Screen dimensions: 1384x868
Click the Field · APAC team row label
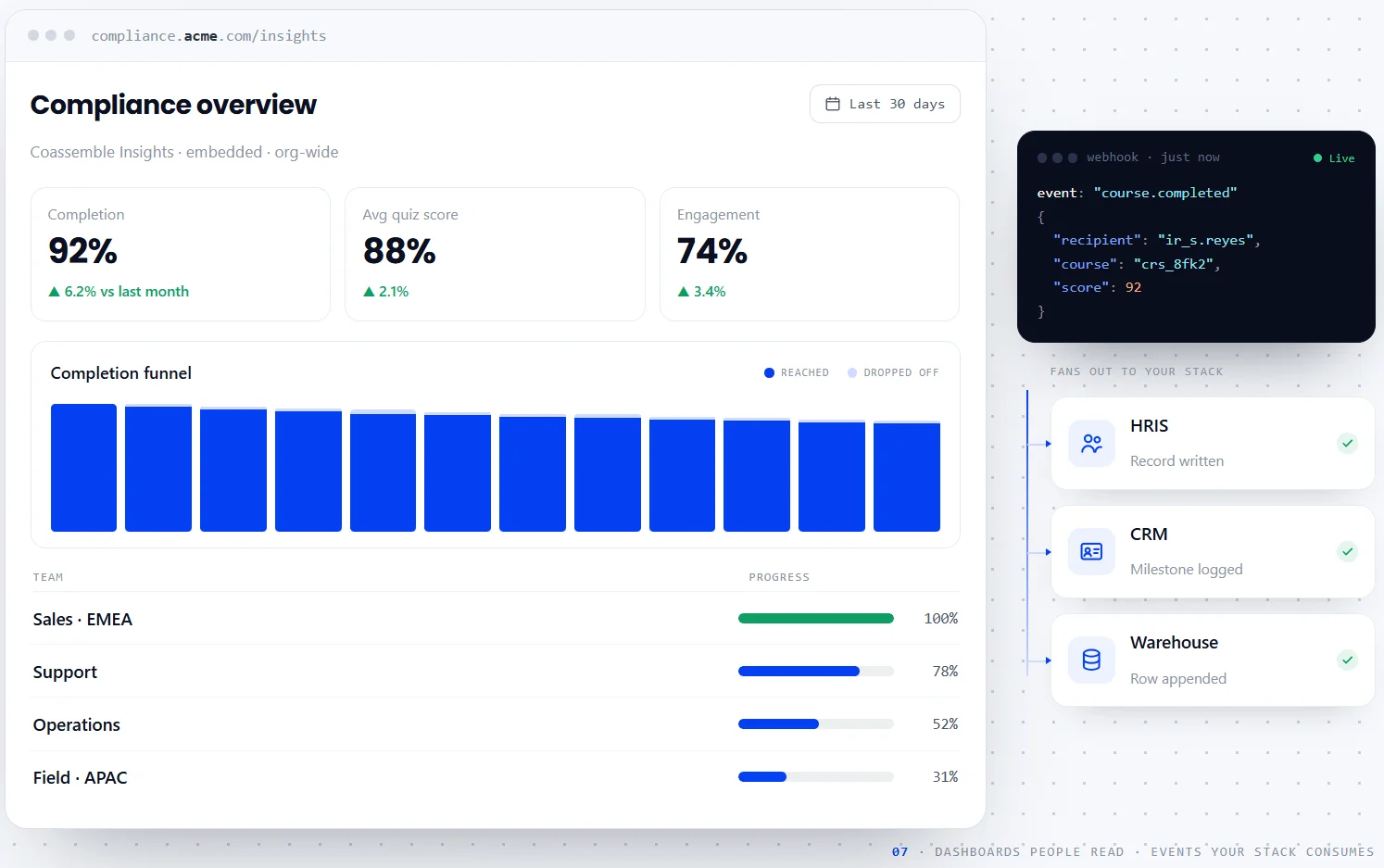tap(80, 777)
